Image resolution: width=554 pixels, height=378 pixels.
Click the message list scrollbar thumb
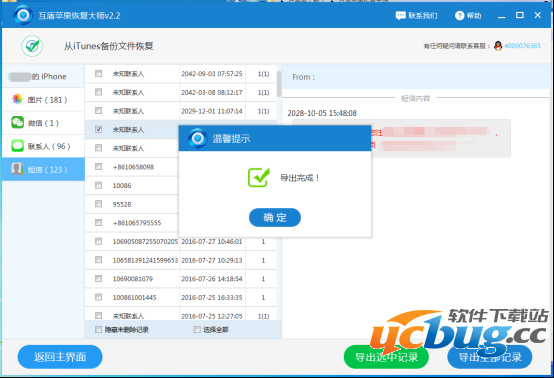pyautogui.click(x=279, y=84)
